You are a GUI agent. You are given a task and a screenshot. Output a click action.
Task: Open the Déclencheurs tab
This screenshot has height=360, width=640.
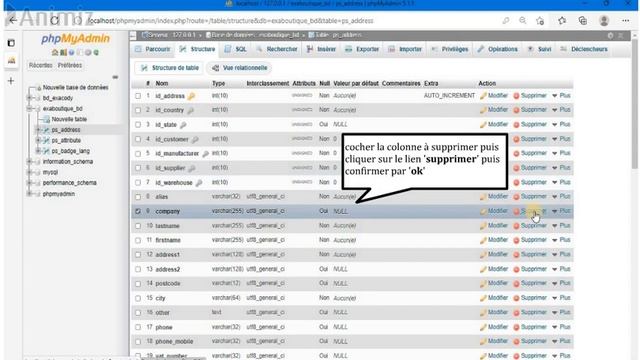[584, 49]
